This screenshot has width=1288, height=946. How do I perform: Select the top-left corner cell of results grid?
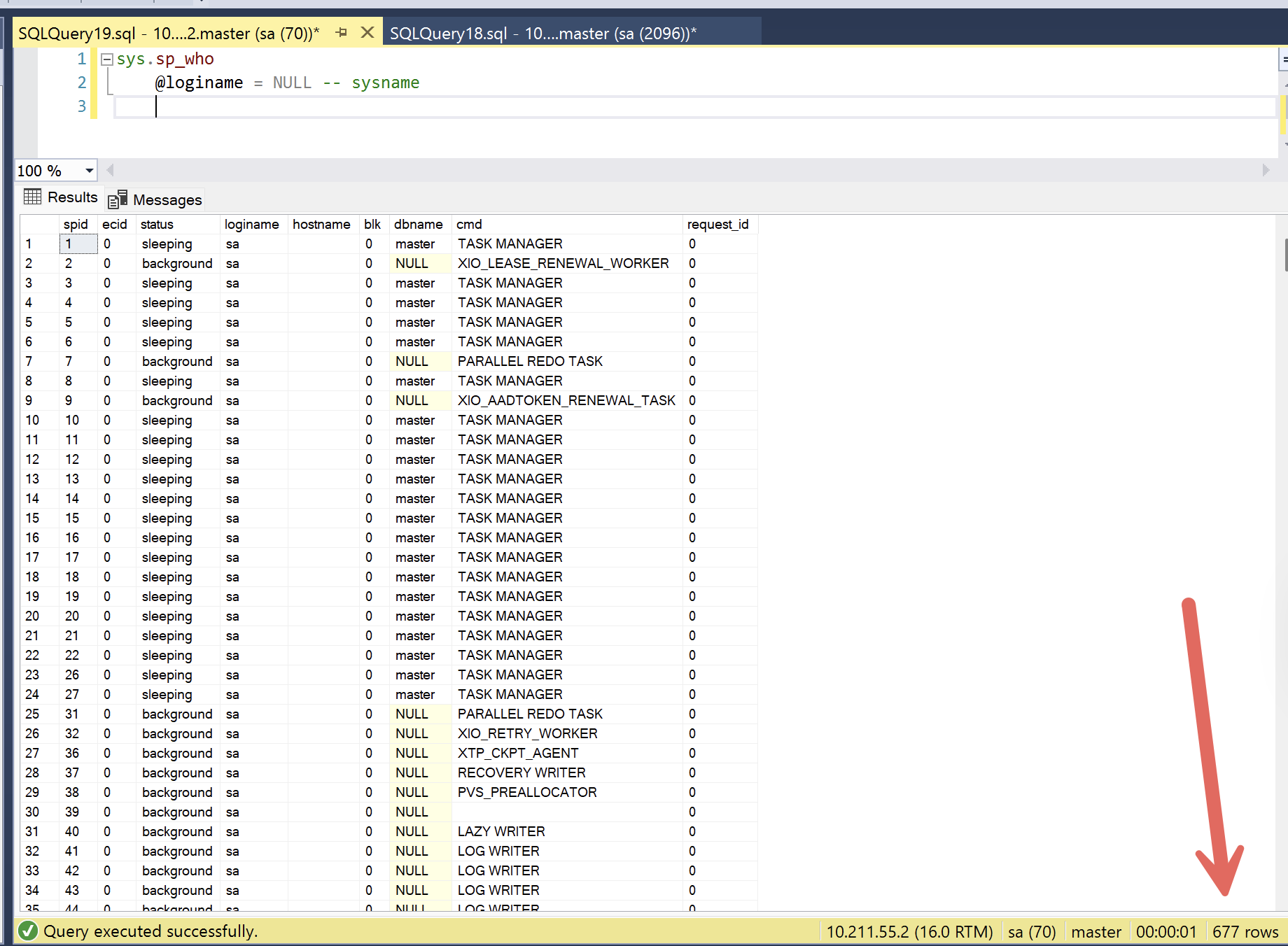click(x=39, y=224)
